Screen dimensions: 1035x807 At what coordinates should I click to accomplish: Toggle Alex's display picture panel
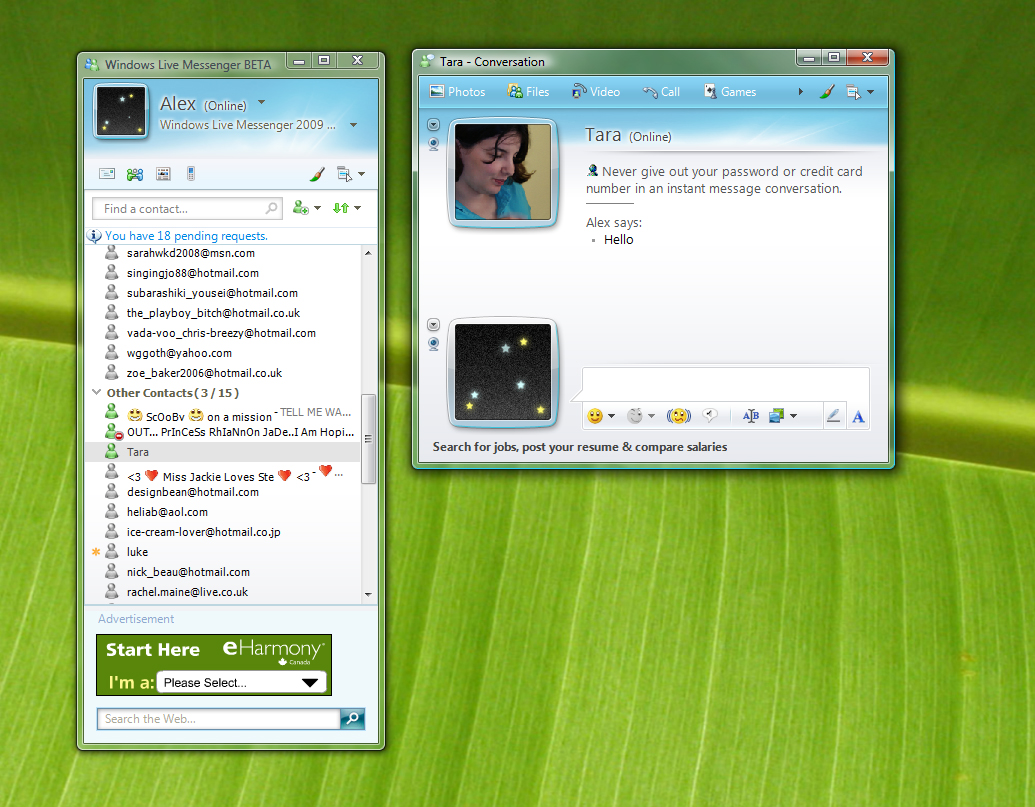coord(433,324)
